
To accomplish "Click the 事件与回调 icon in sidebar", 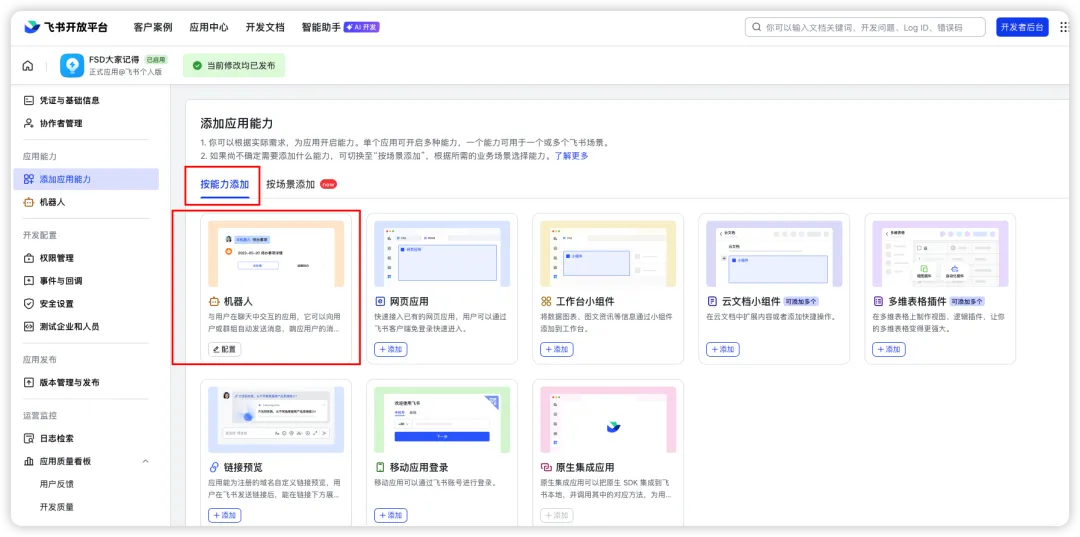I will [28, 281].
